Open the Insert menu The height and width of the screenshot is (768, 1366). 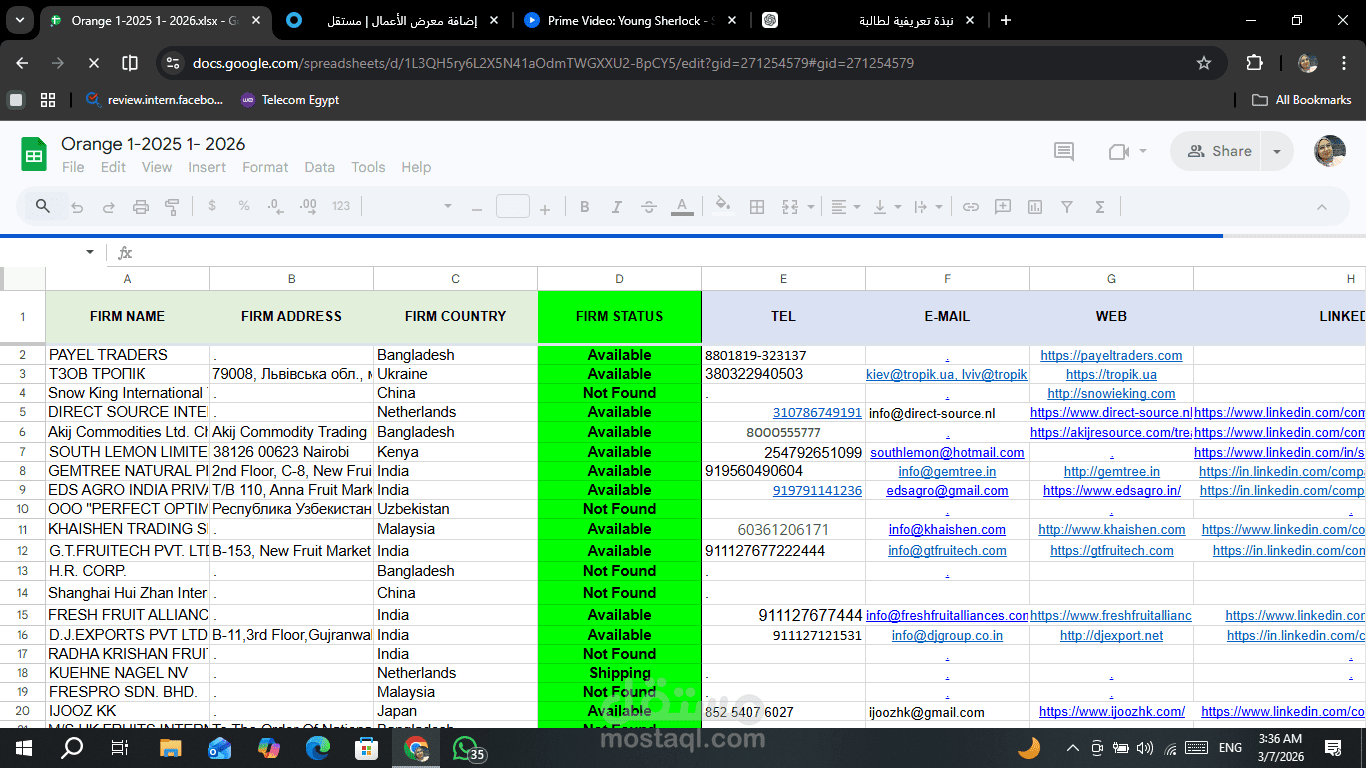(x=207, y=167)
